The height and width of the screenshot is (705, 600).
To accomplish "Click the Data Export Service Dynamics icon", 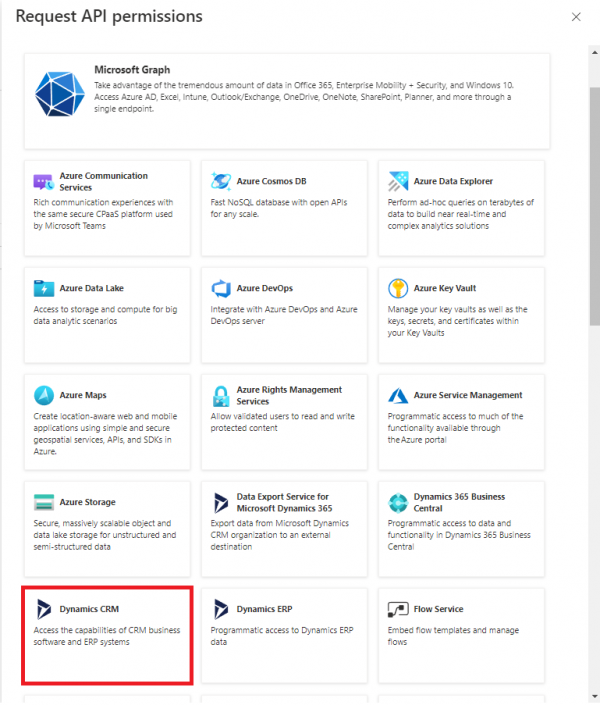I will 220,503.
